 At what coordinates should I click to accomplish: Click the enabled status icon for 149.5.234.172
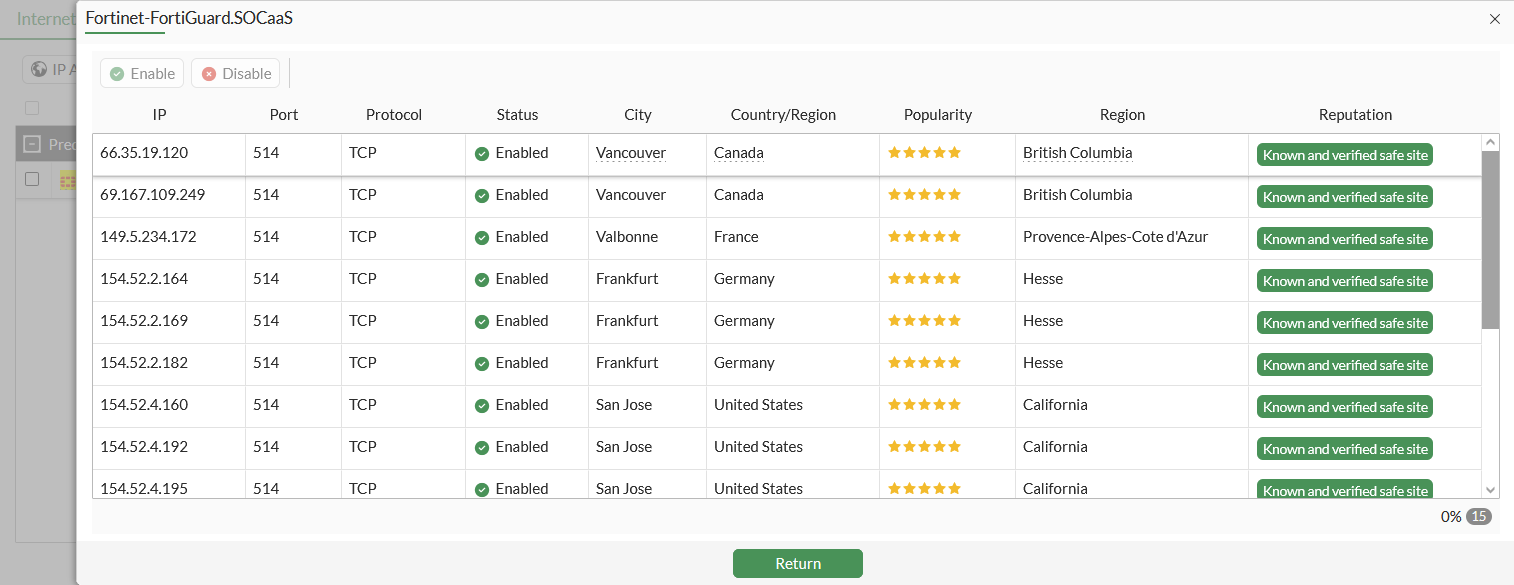click(482, 237)
